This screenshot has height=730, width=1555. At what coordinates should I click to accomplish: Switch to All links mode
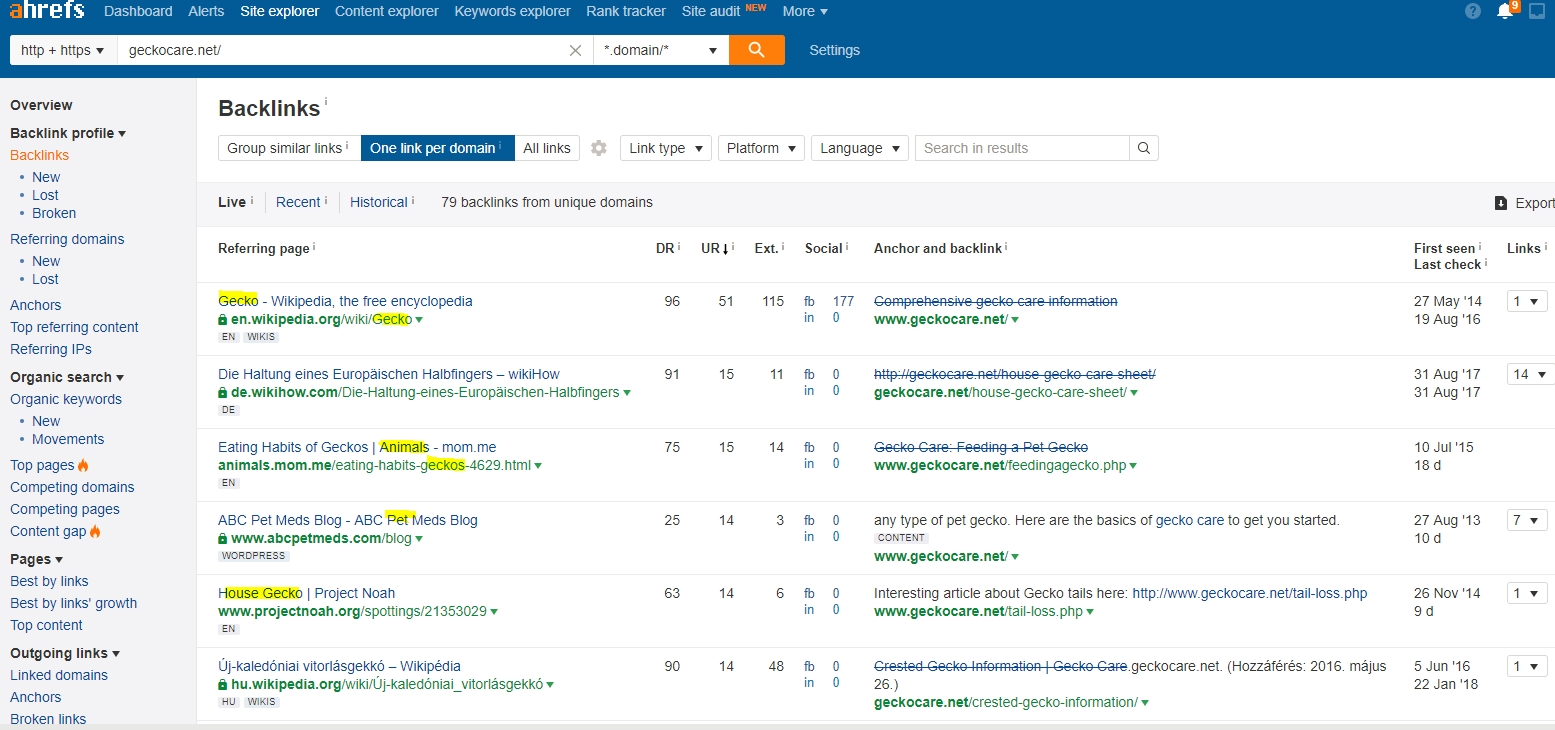tap(547, 148)
